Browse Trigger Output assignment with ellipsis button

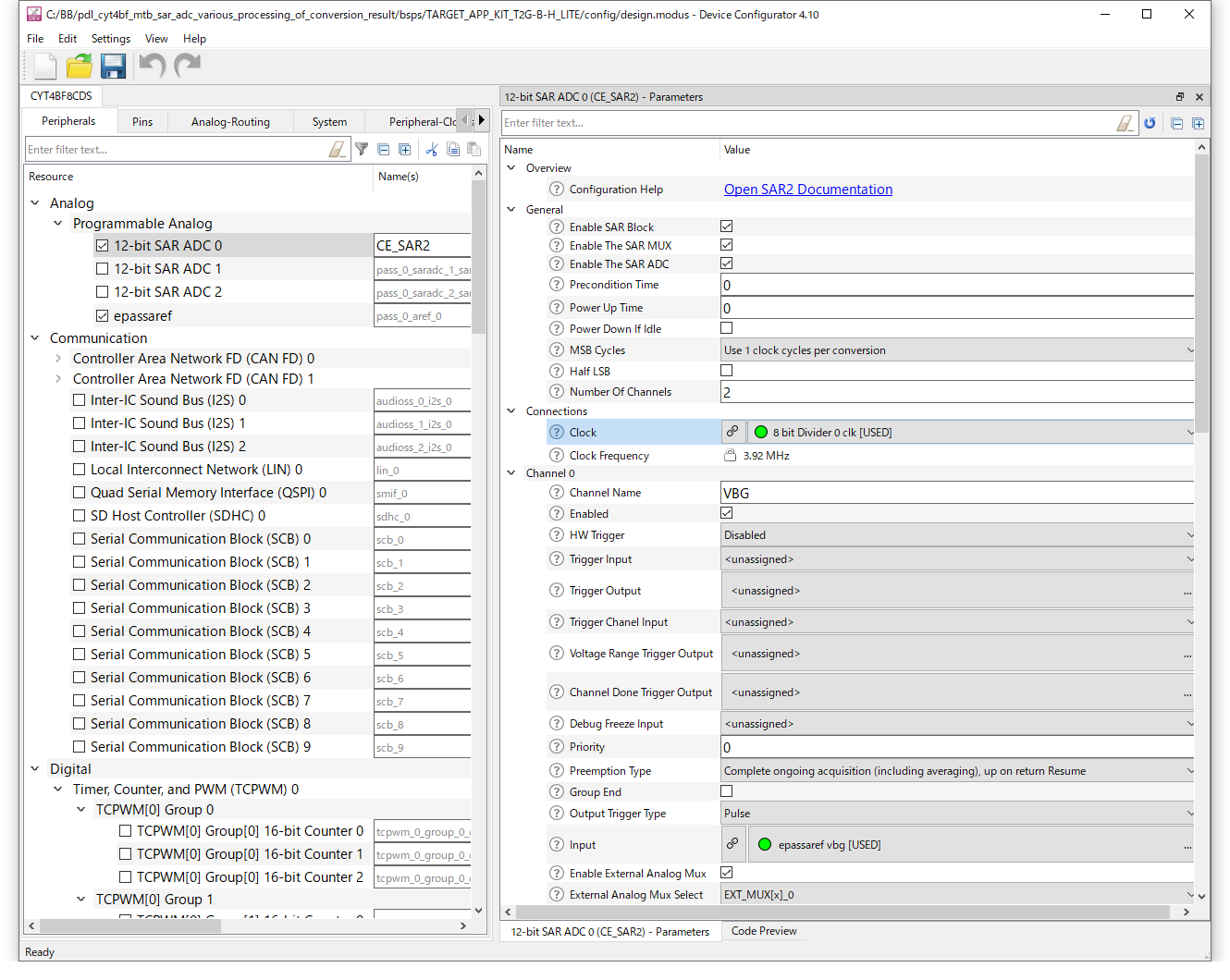pyautogui.click(x=1187, y=591)
